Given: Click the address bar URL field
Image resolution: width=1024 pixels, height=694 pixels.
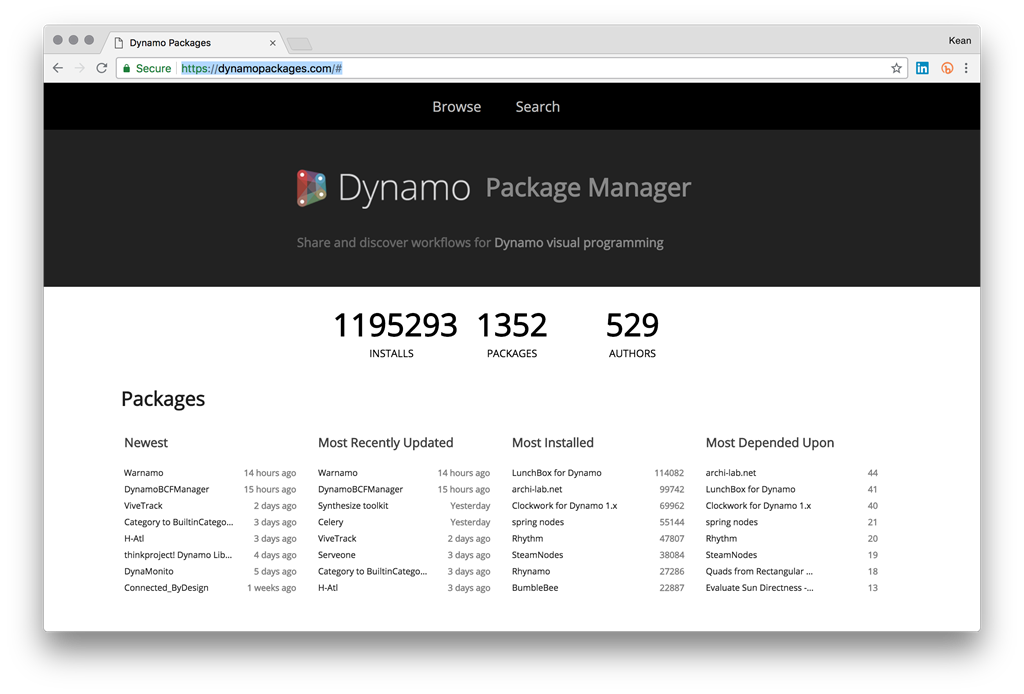Looking at the screenshot, I should (500, 68).
